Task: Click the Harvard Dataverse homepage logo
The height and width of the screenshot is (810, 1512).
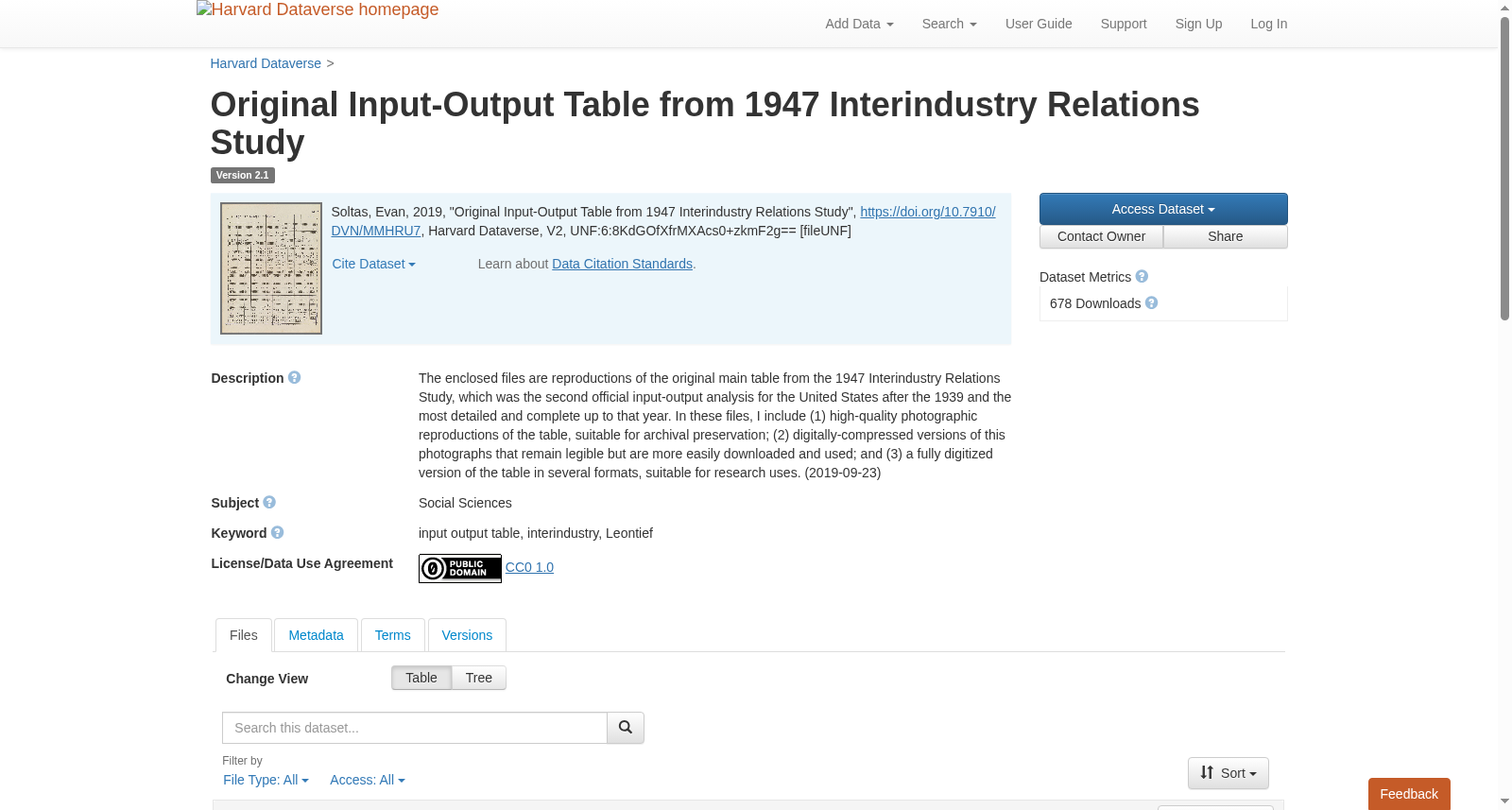Action: click(x=318, y=9)
